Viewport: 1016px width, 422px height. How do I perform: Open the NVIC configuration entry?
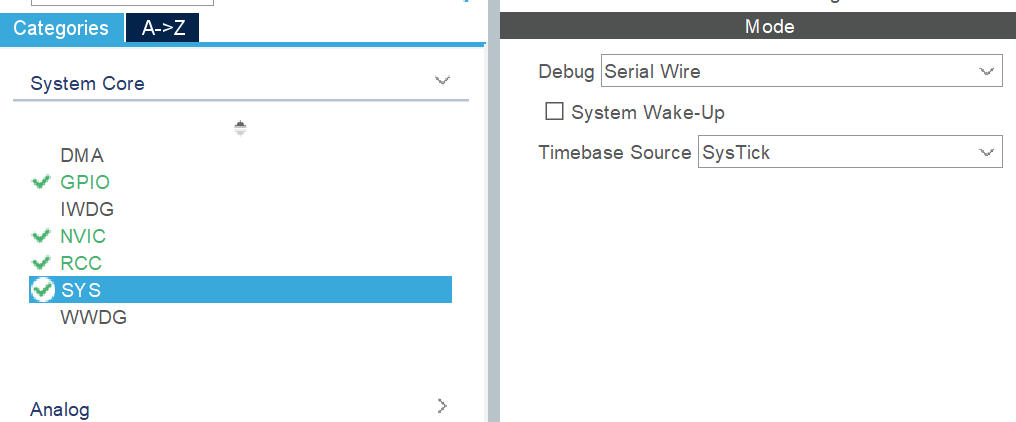(x=83, y=237)
